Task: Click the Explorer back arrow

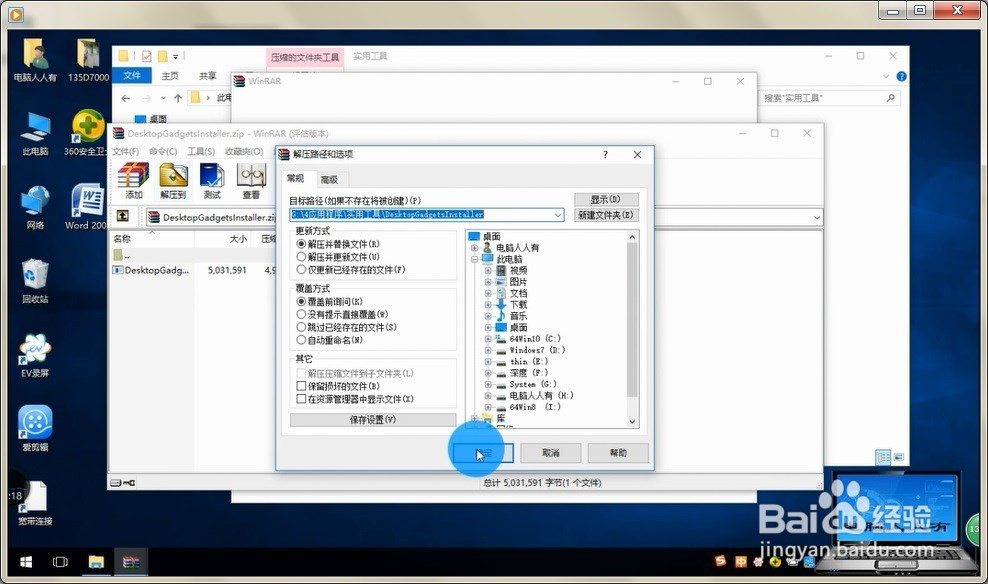Action: point(125,98)
